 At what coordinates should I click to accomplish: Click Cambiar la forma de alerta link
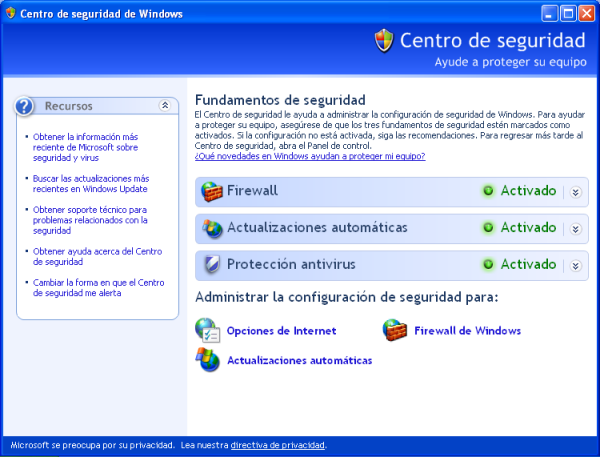click(x=84, y=288)
